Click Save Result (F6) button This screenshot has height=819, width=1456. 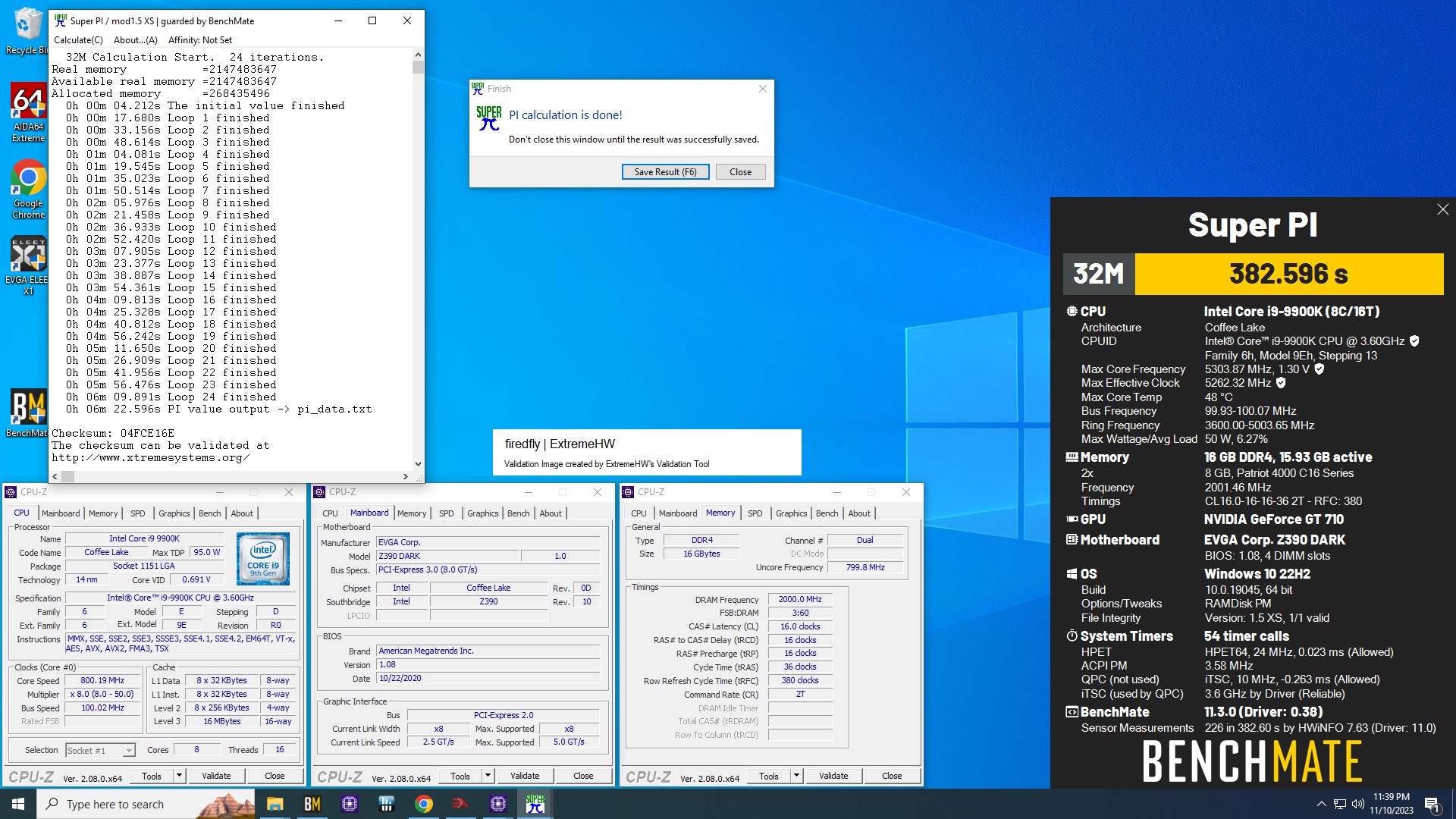tap(665, 172)
